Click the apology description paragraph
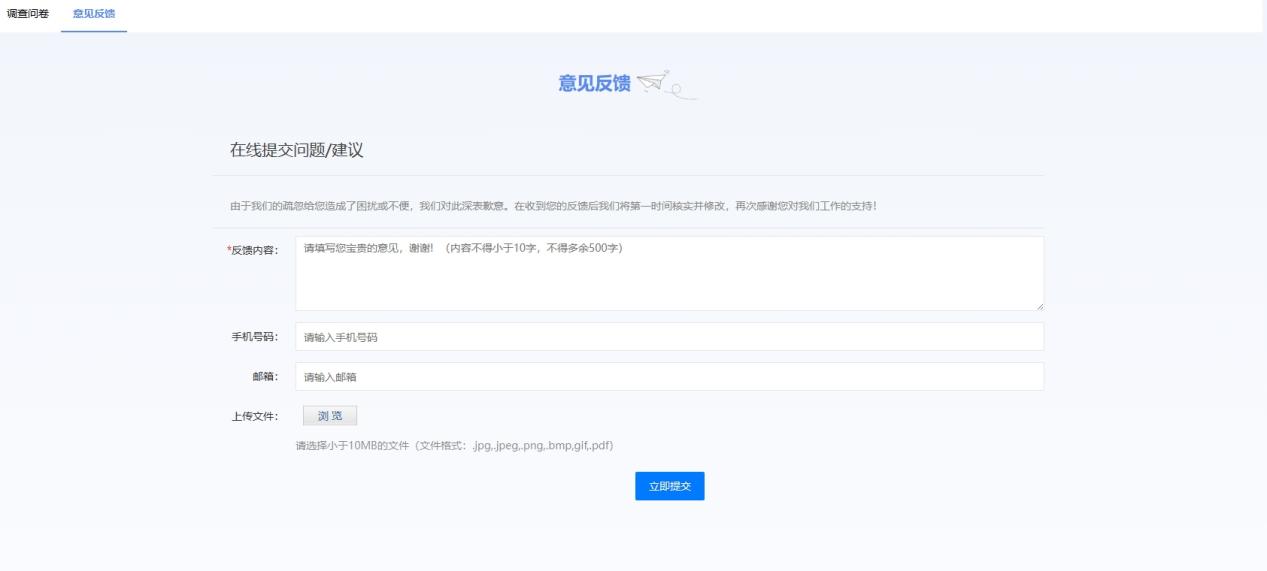 pos(553,206)
